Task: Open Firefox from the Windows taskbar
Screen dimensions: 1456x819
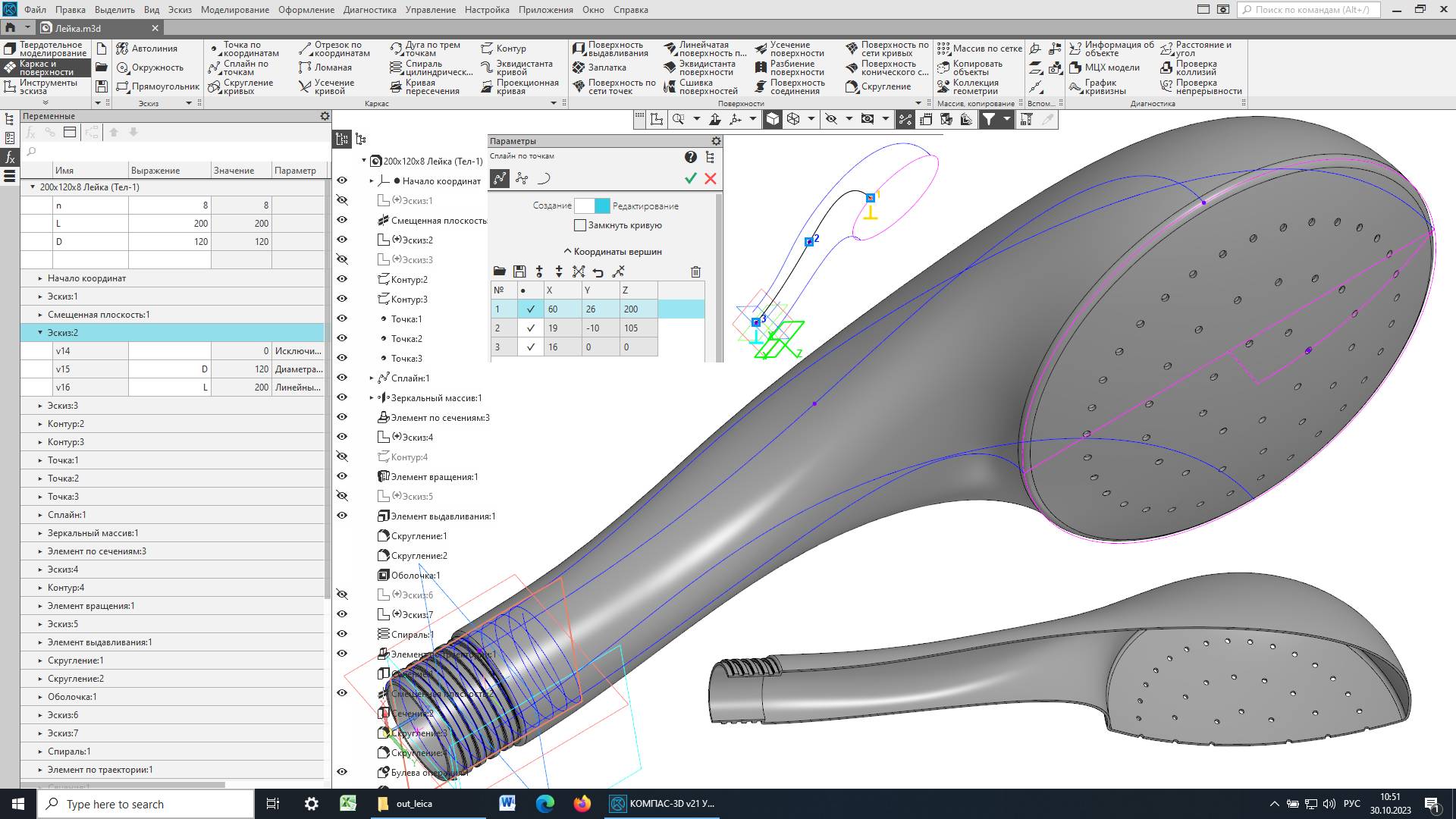Action: pos(582,804)
